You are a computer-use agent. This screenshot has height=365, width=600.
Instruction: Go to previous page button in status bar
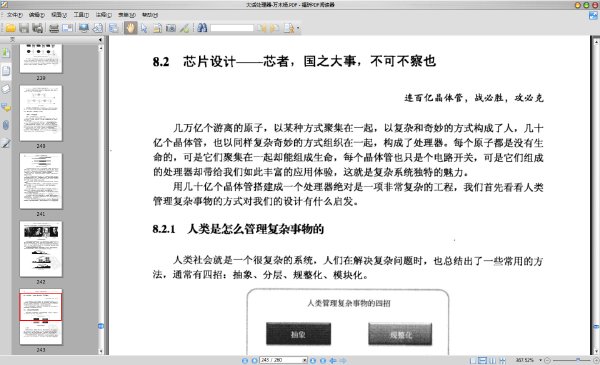(x=254, y=360)
